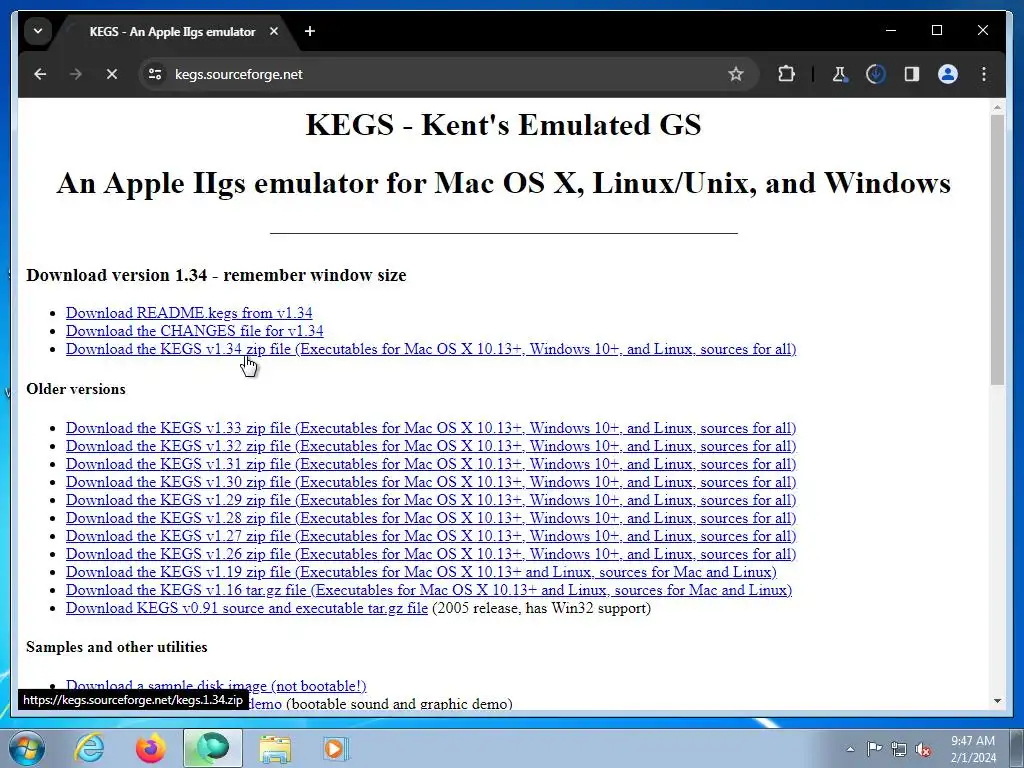Show the downloads indicator in toolbar

[876, 74]
